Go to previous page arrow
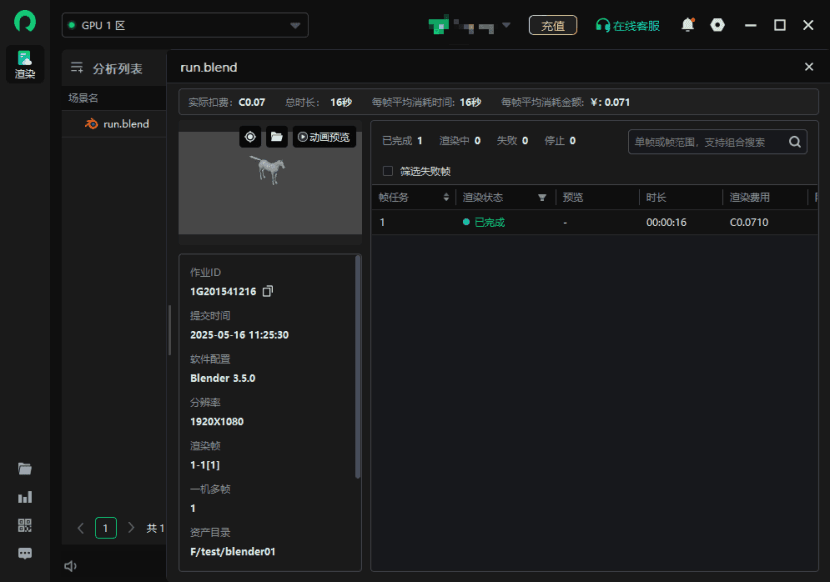 80,528
